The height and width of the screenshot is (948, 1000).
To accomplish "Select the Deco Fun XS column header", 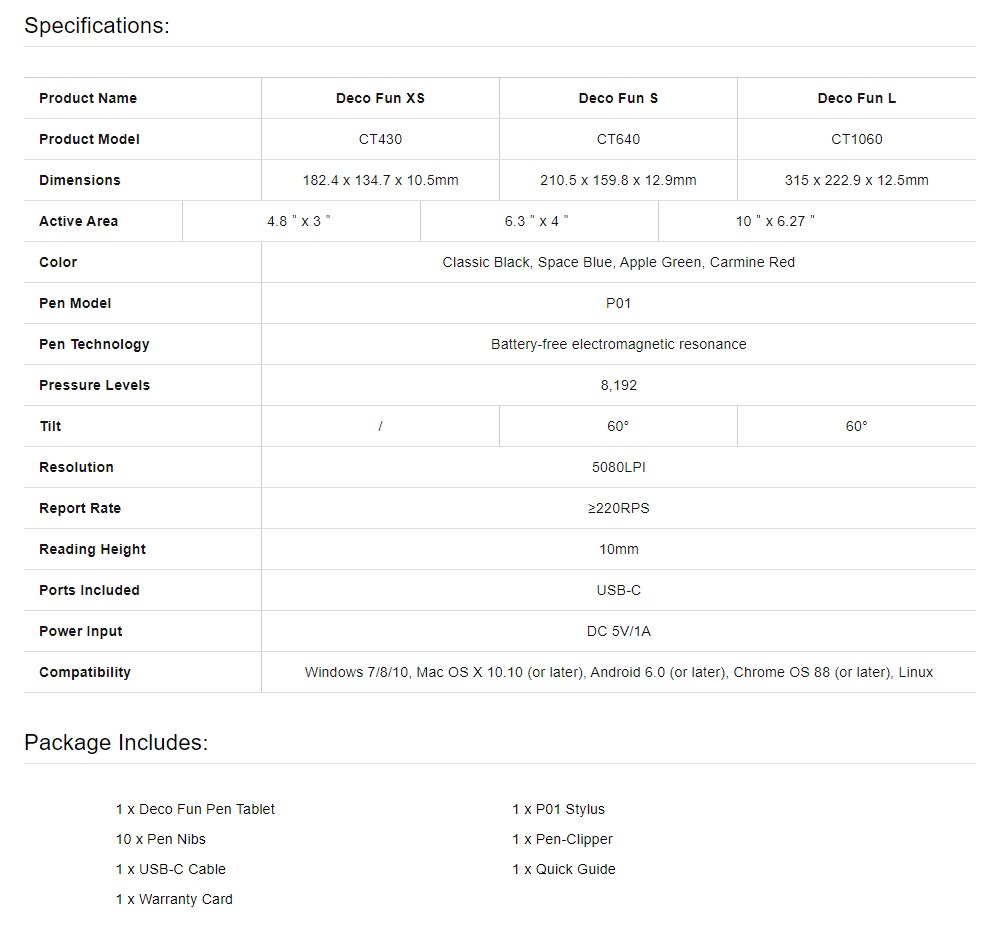I will pyautogui.click(x=380, y=98).
